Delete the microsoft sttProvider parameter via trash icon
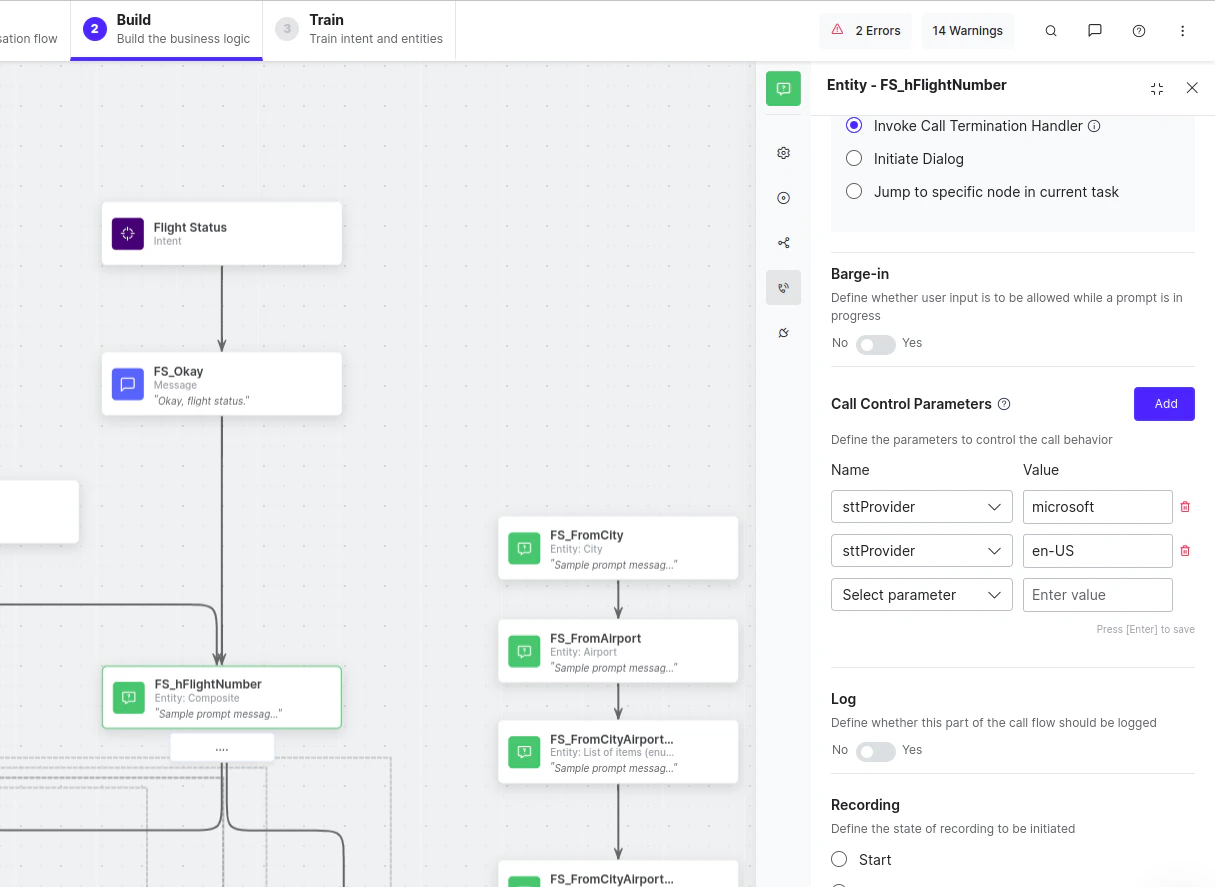 pyautogui.click(x=1185, y=506)
